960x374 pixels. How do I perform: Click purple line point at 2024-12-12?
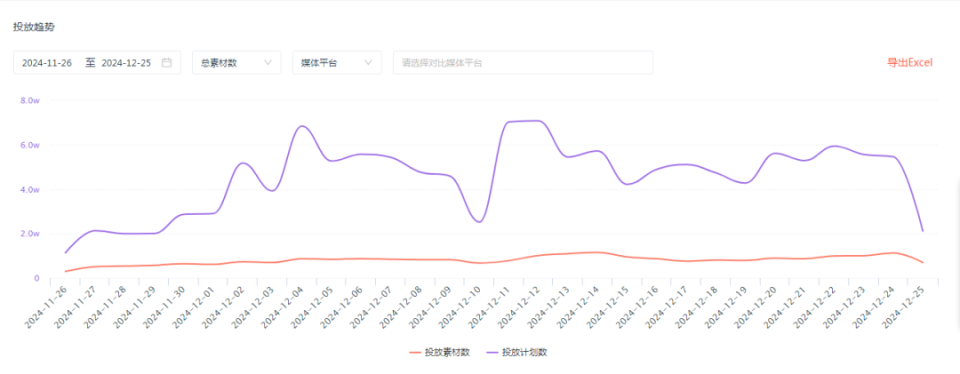tap(539, 121)
